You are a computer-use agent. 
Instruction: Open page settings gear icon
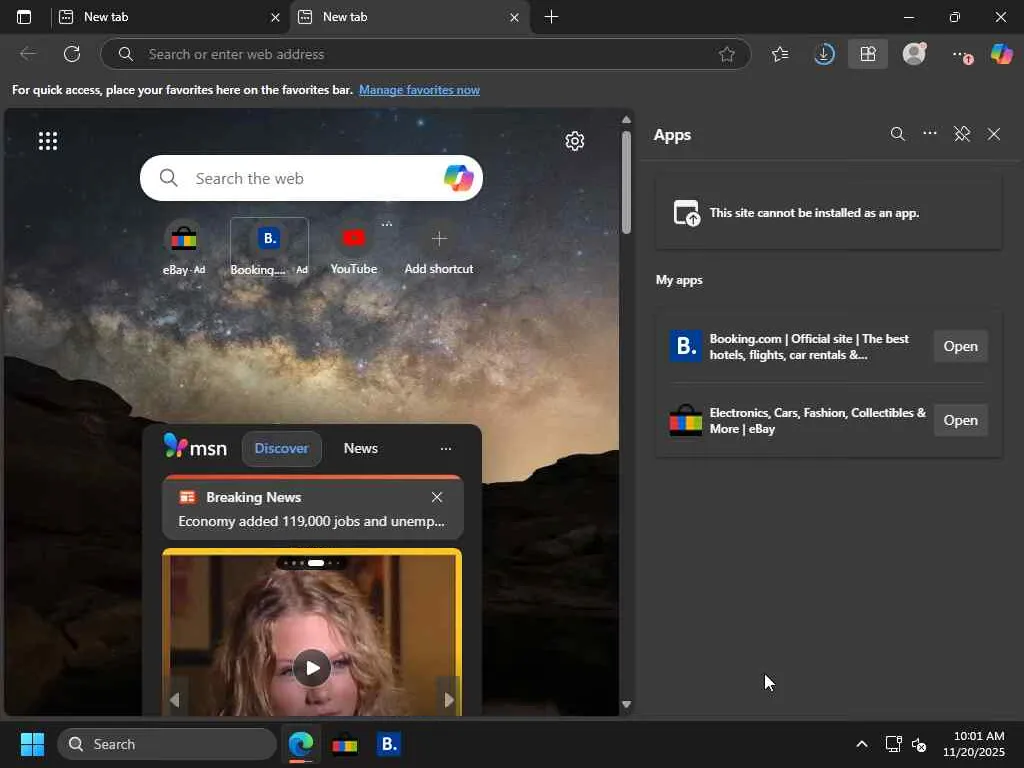[574, 141]
